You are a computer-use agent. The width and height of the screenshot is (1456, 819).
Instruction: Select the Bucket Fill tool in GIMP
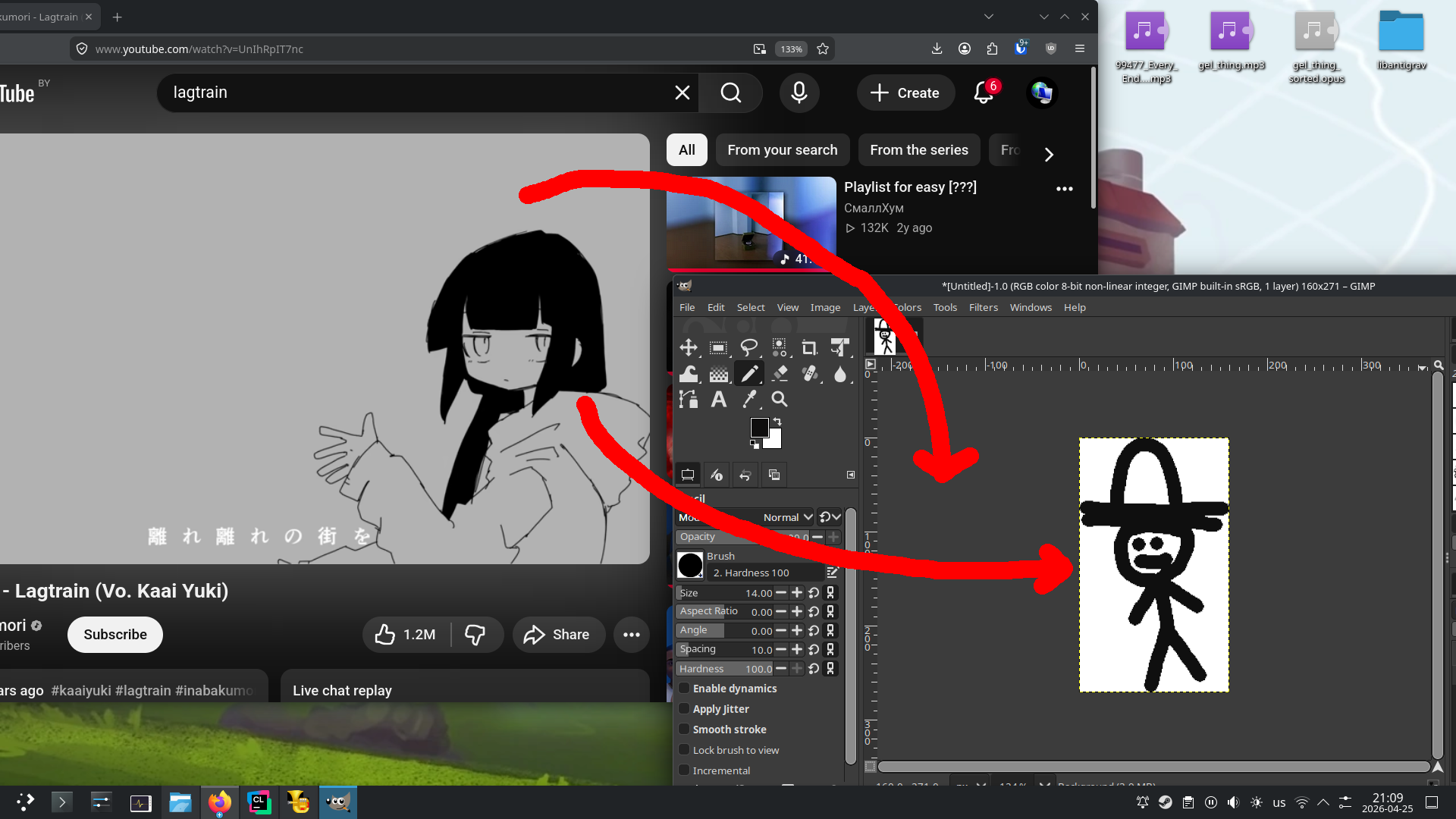click(718, 374)
